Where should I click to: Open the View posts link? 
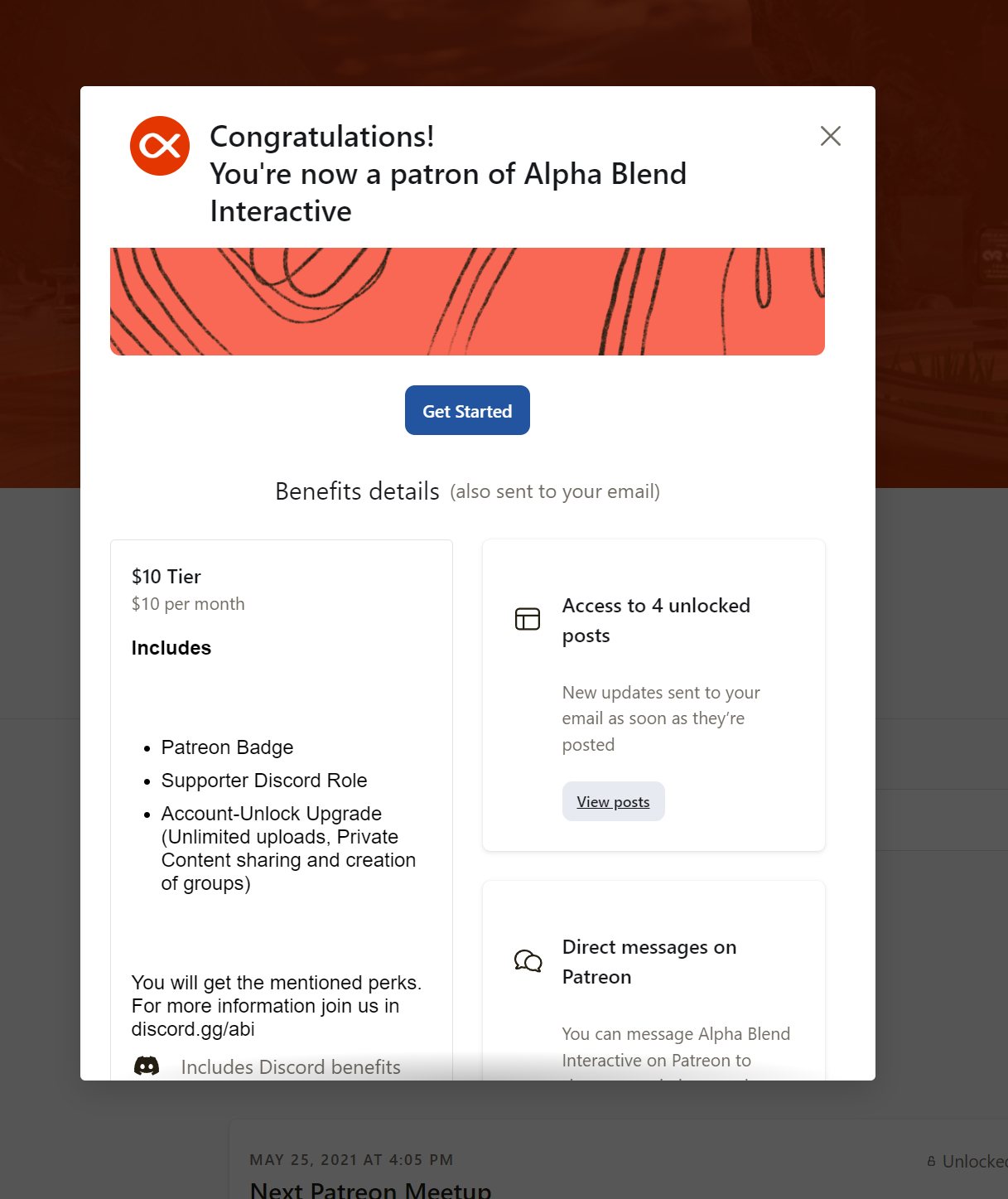[x=613, y=801]
